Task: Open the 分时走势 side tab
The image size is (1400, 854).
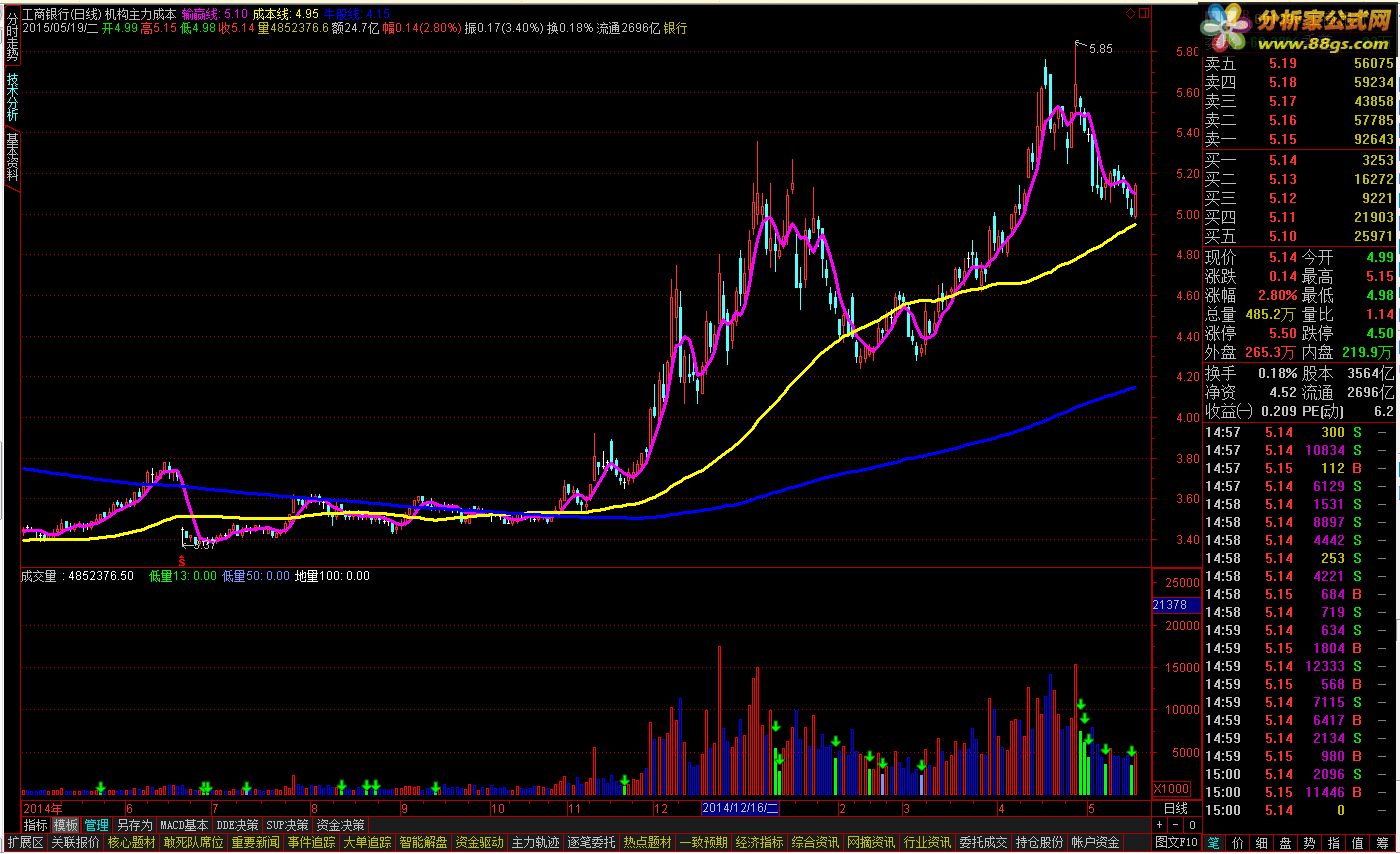Action: pos(11,35)
